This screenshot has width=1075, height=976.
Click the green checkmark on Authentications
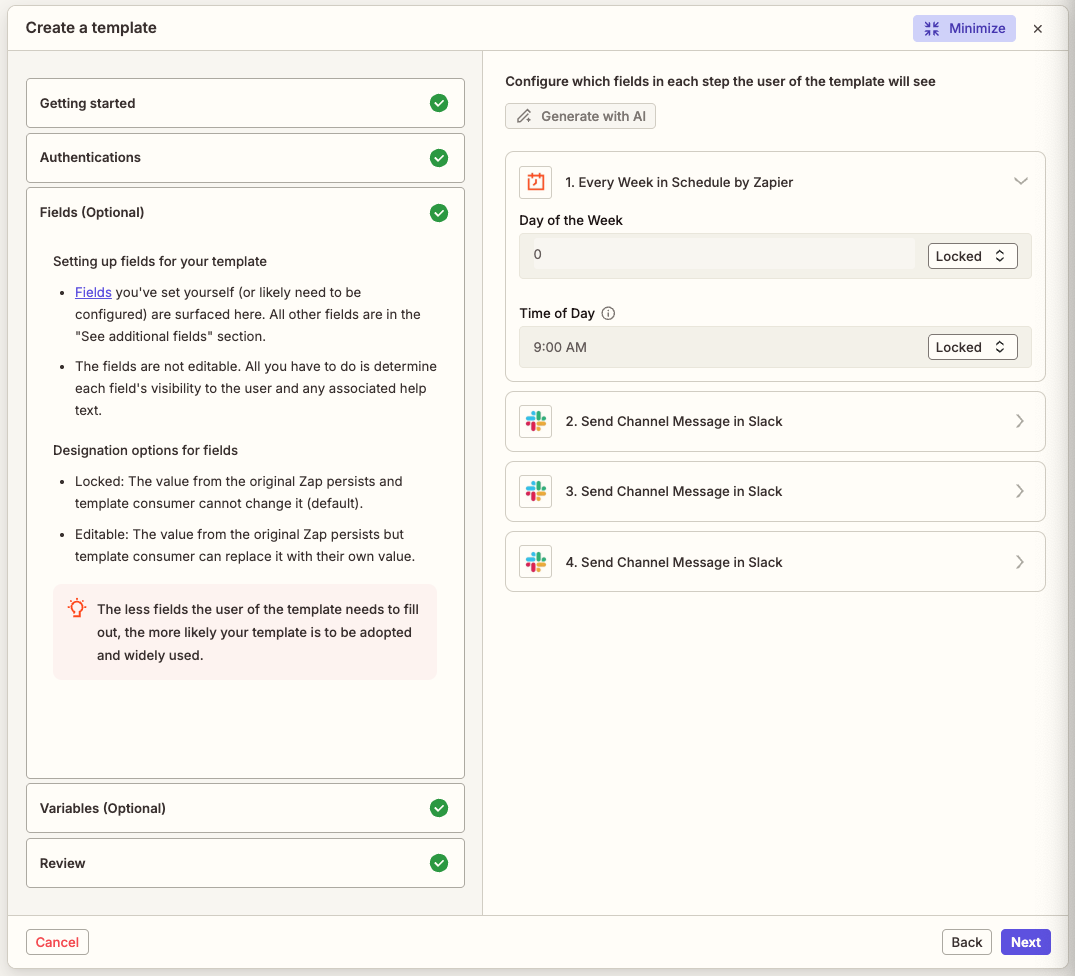click(x=439, y=158)
